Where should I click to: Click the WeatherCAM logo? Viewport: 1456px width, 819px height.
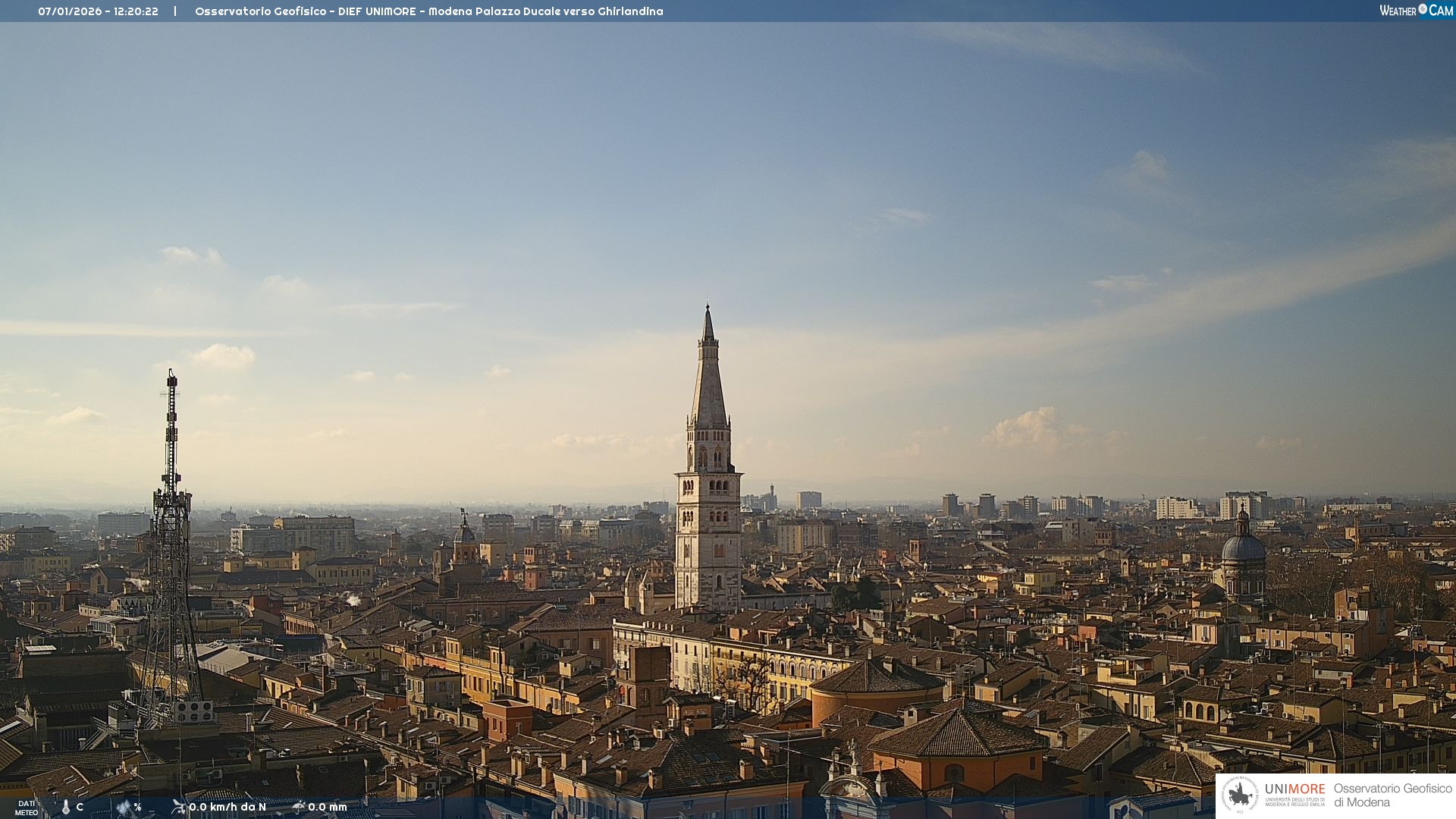pyautogui.click(x=1416, y=11)
